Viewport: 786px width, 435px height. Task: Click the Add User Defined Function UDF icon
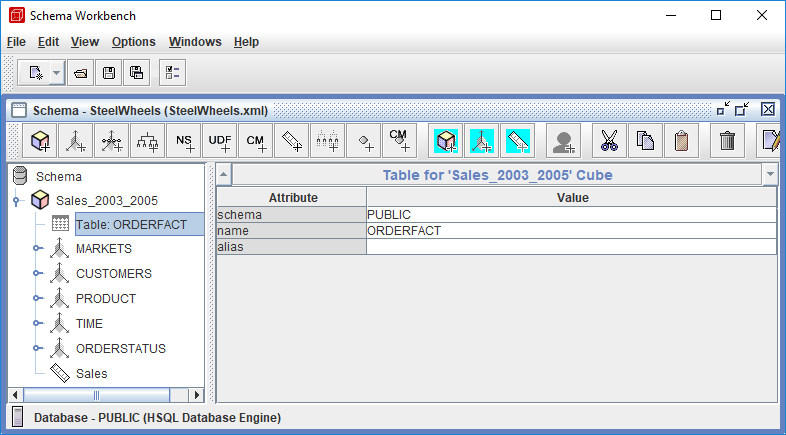coord(220,141)
